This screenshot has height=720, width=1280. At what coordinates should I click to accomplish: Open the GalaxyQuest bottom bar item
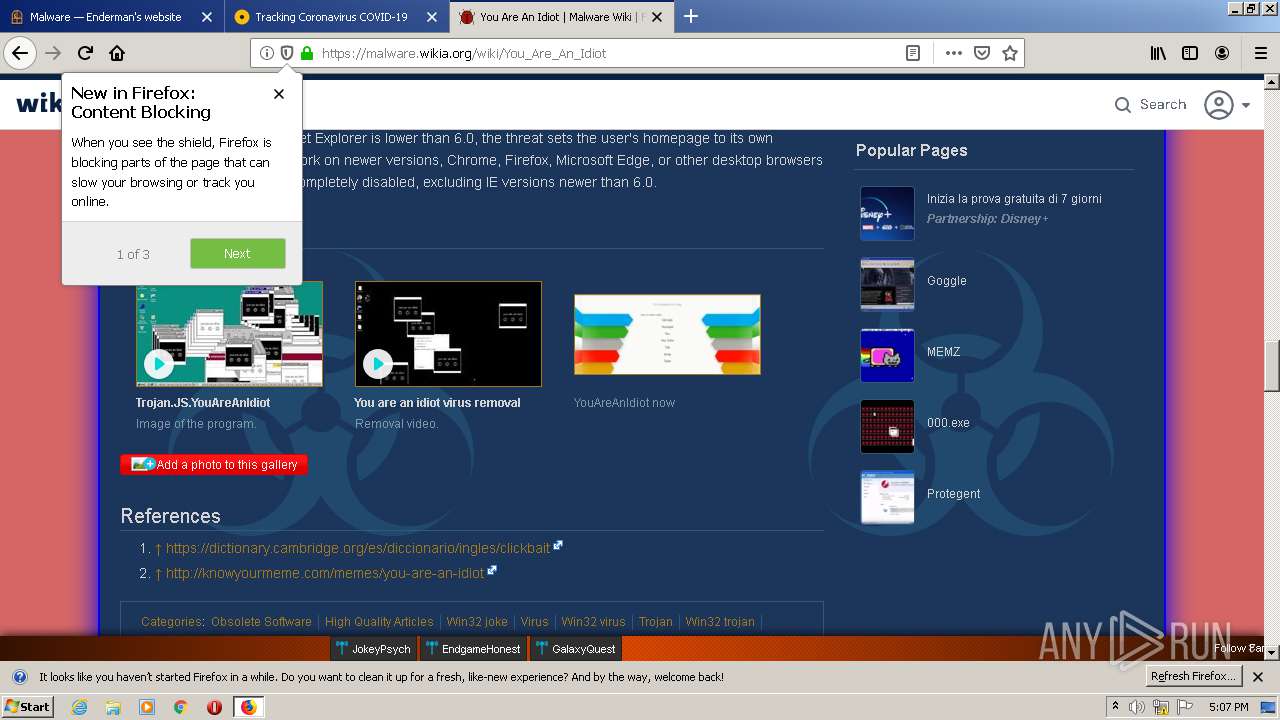tap(575, 649)
